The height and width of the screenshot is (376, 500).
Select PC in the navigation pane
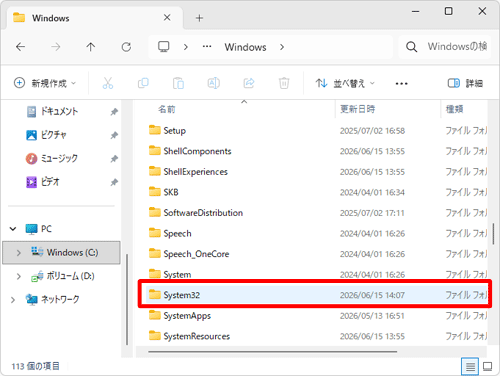coord(39,229)
